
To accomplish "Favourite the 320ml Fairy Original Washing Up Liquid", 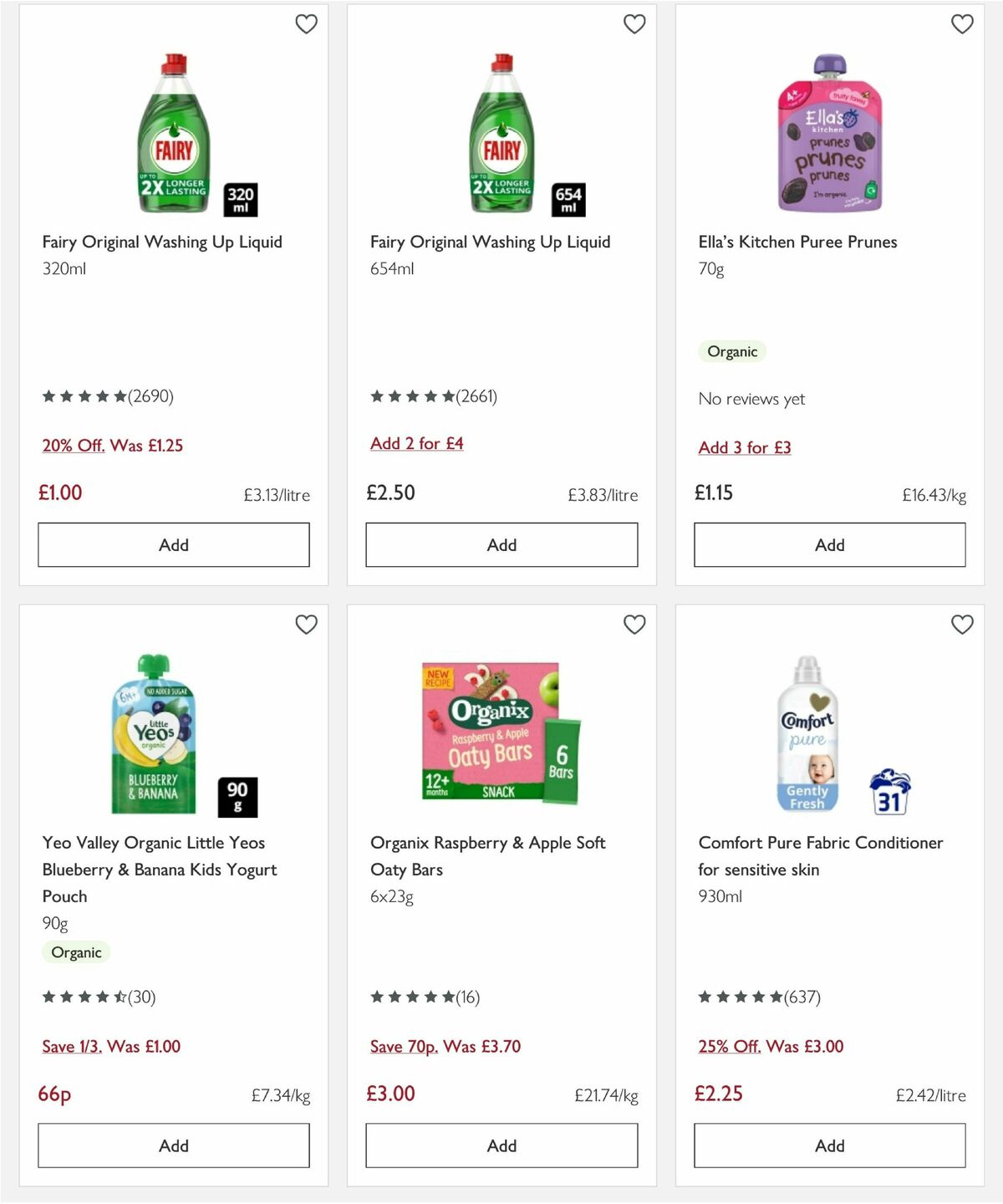I will click(306, 25).
